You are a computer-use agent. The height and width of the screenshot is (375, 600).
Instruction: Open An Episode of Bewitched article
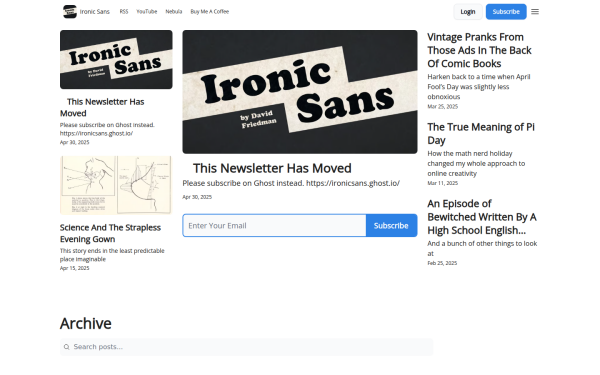482,217
